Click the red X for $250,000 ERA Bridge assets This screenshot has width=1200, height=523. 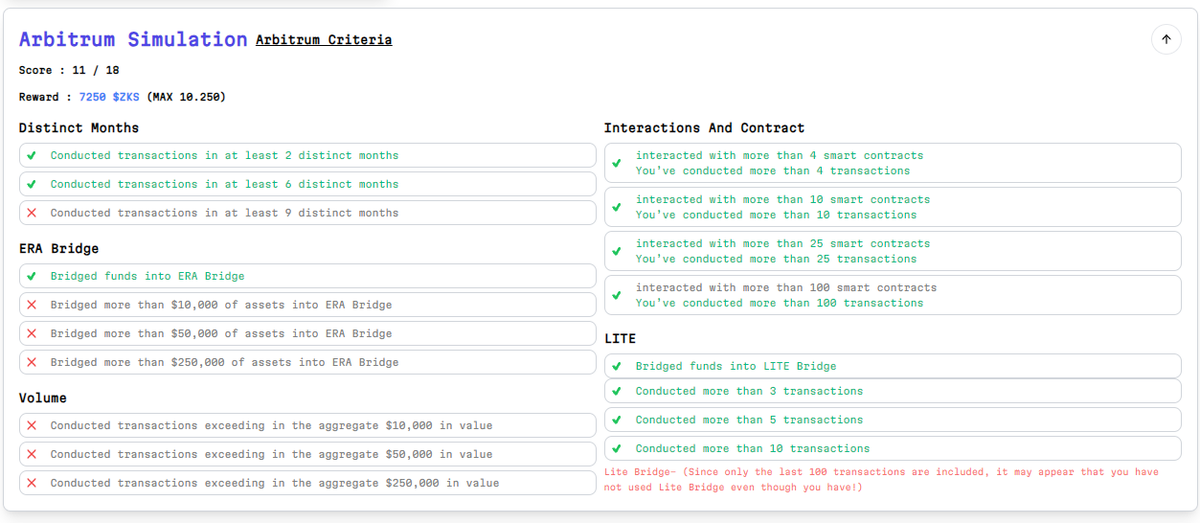point(32,362)
